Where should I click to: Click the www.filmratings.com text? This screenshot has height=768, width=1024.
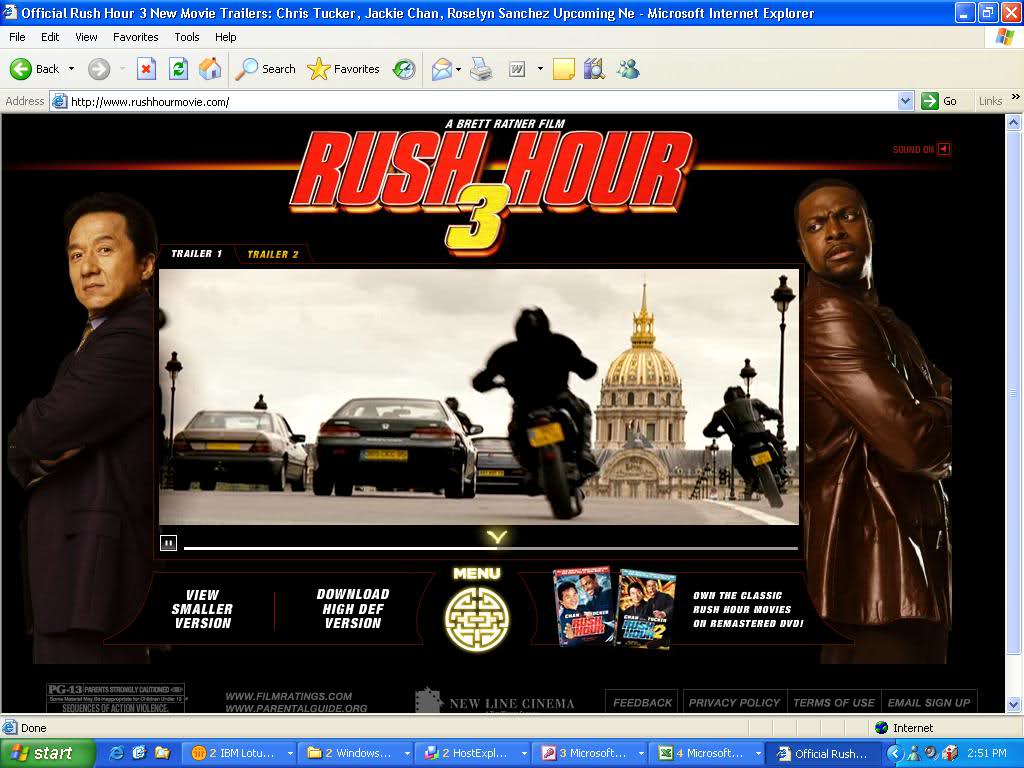[x=289, y=696]
